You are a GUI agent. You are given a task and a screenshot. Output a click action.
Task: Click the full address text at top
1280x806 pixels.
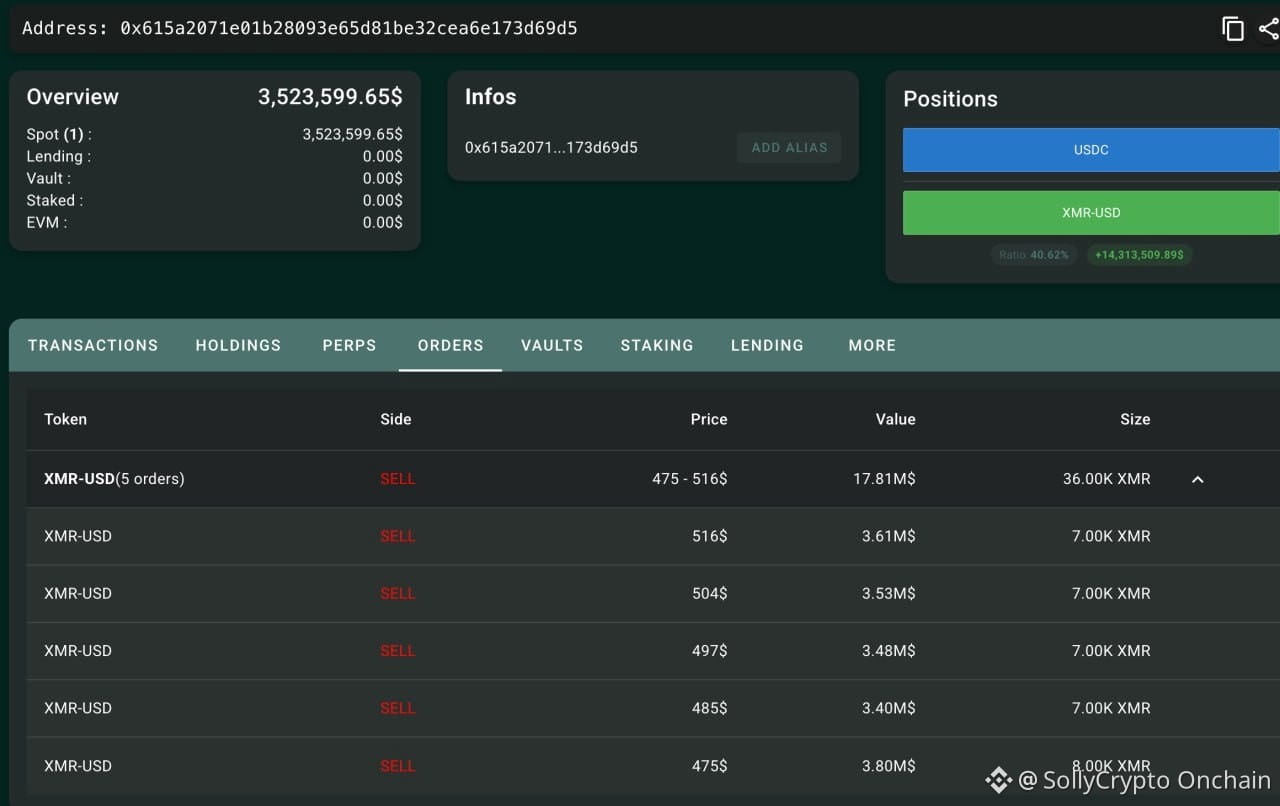click(349, 28)
